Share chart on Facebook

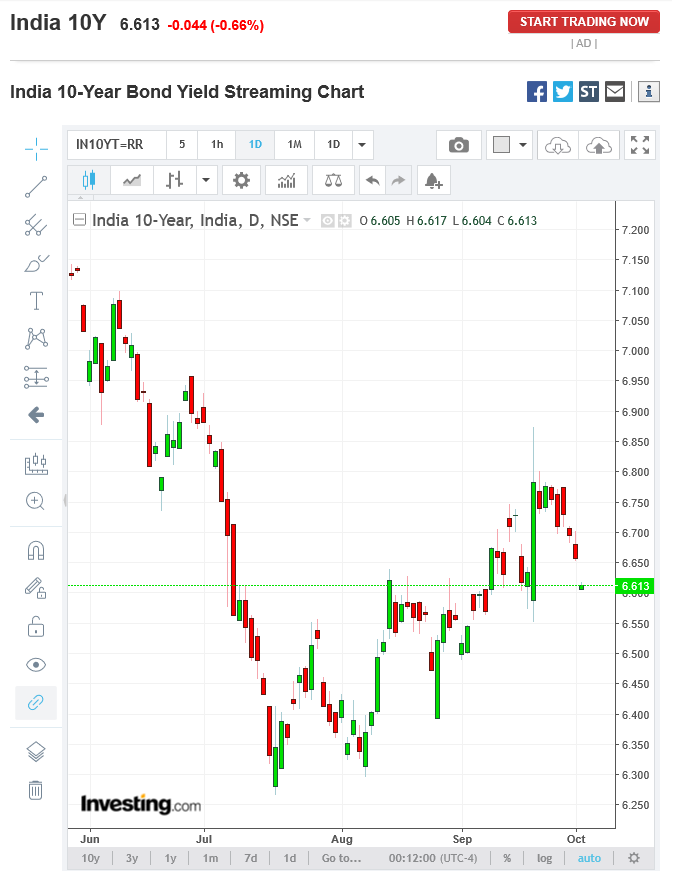(537, 92)
